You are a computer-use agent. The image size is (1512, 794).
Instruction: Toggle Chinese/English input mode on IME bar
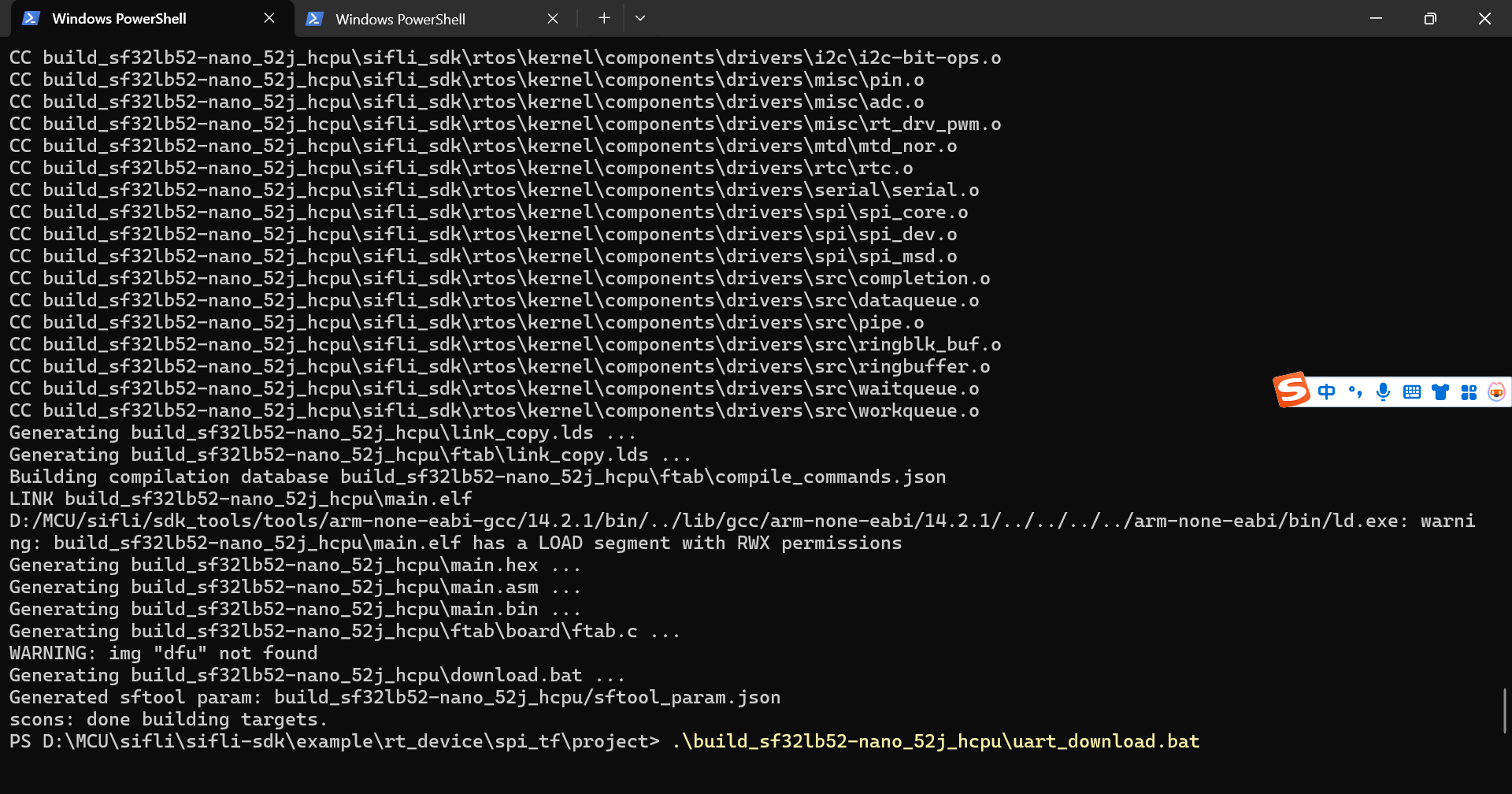[x=1327, y=391]
